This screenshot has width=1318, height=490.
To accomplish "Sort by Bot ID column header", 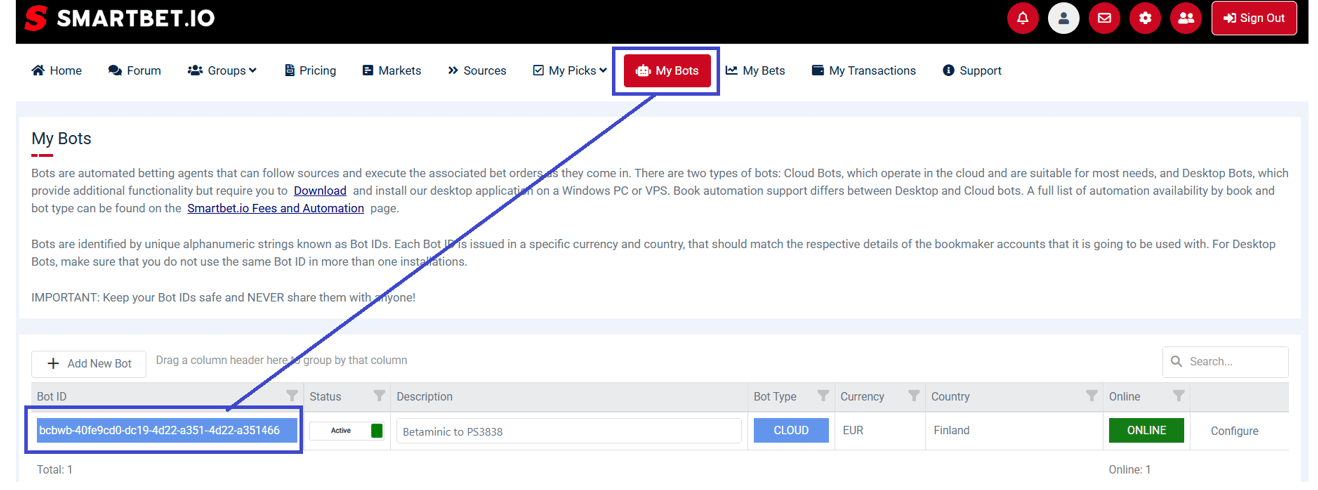I will [52, 397].
